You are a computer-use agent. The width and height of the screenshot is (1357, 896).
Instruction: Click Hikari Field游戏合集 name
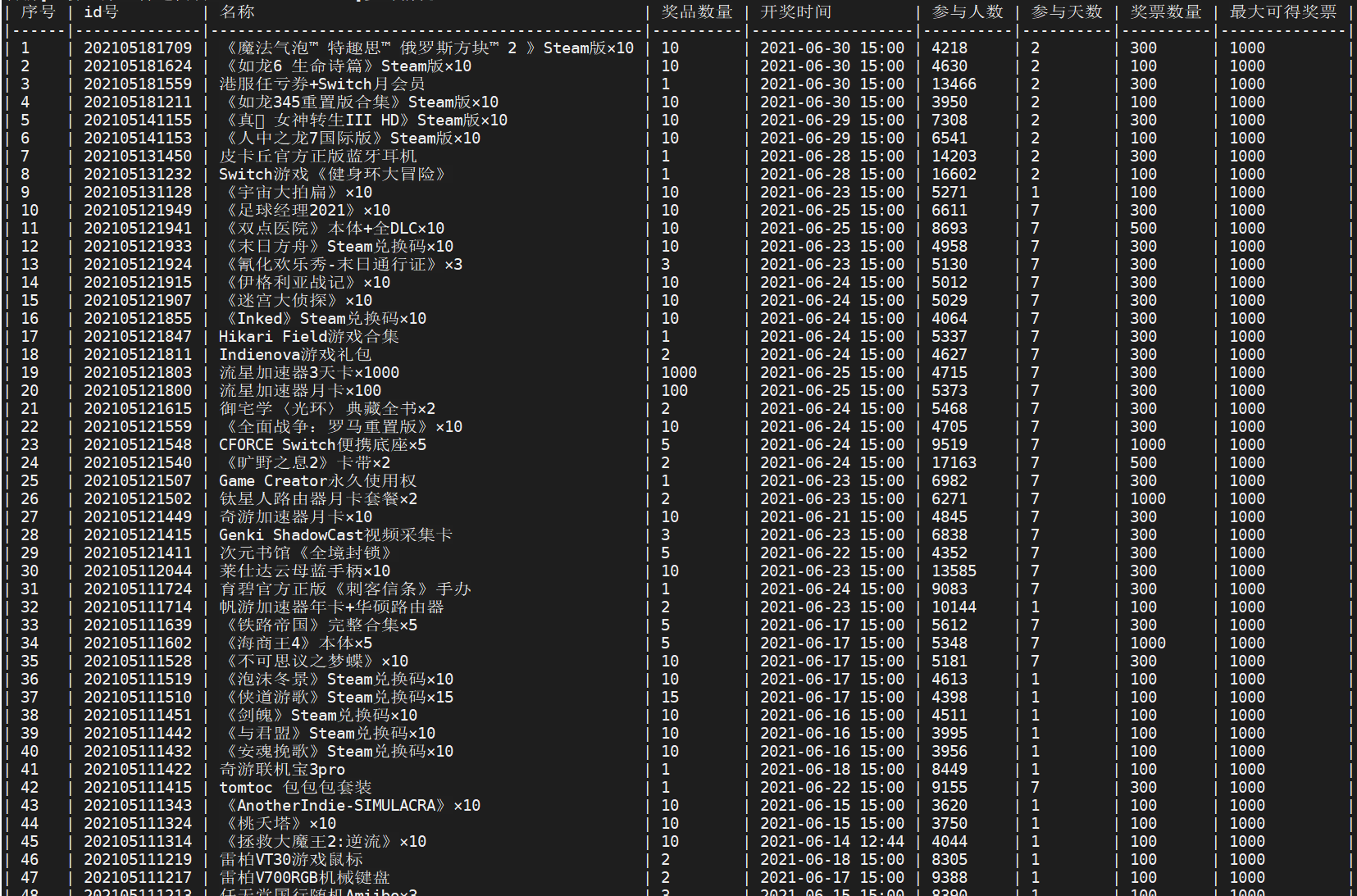click(309, 337)
